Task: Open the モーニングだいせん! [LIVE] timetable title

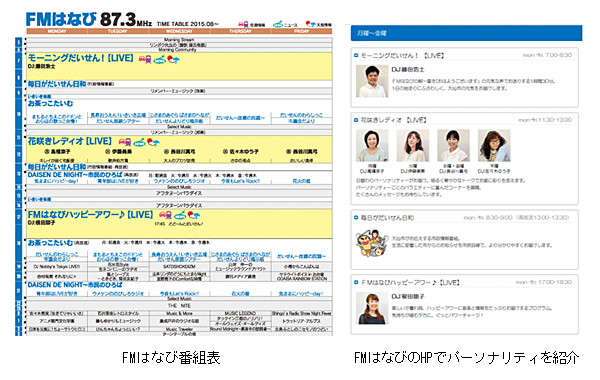Action: (80, 58)
